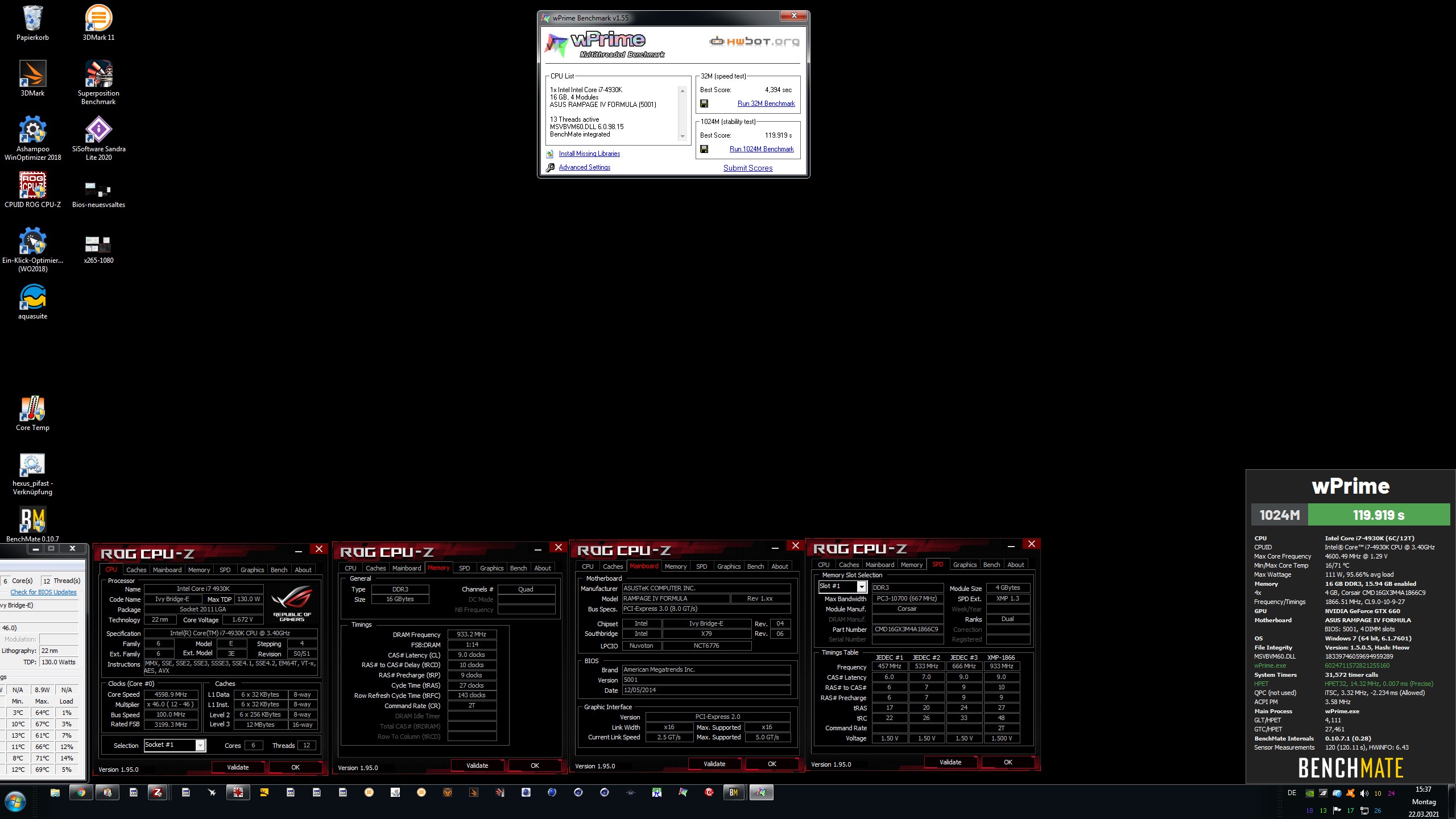
Task: Click the Submit Scores link
Action: tap(748, 168)
